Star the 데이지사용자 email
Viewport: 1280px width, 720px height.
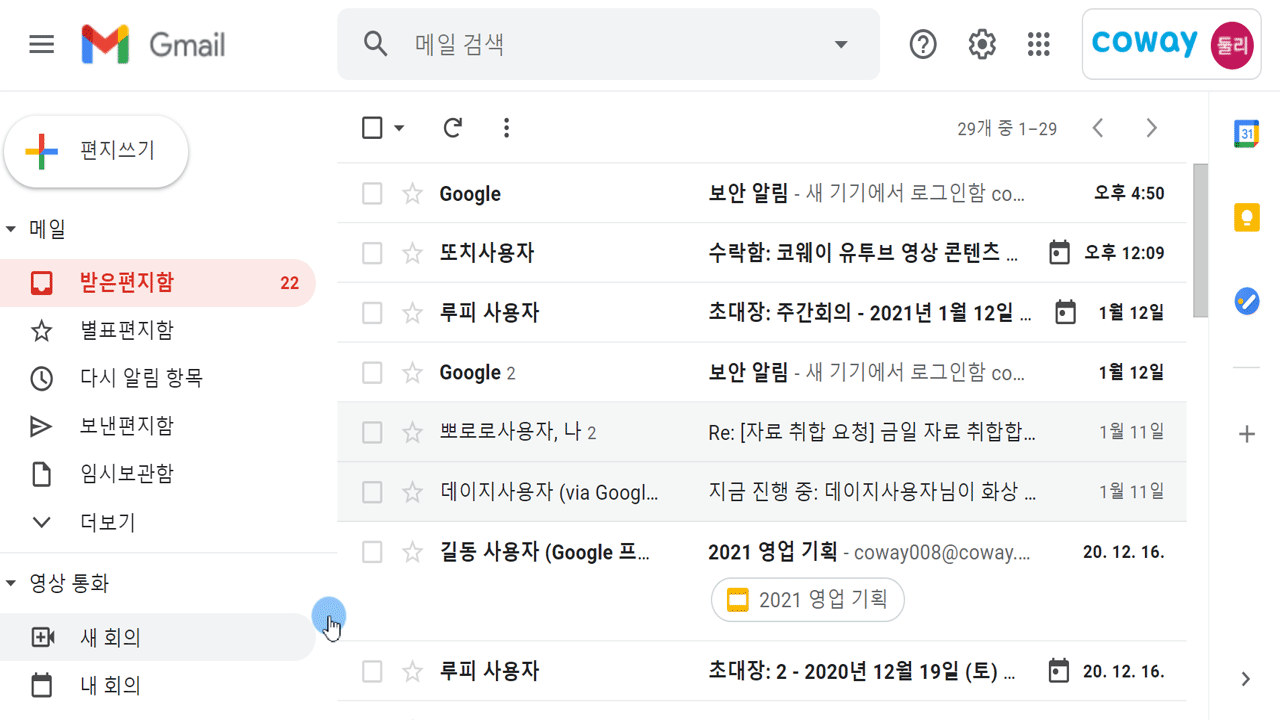pos(412,492)
